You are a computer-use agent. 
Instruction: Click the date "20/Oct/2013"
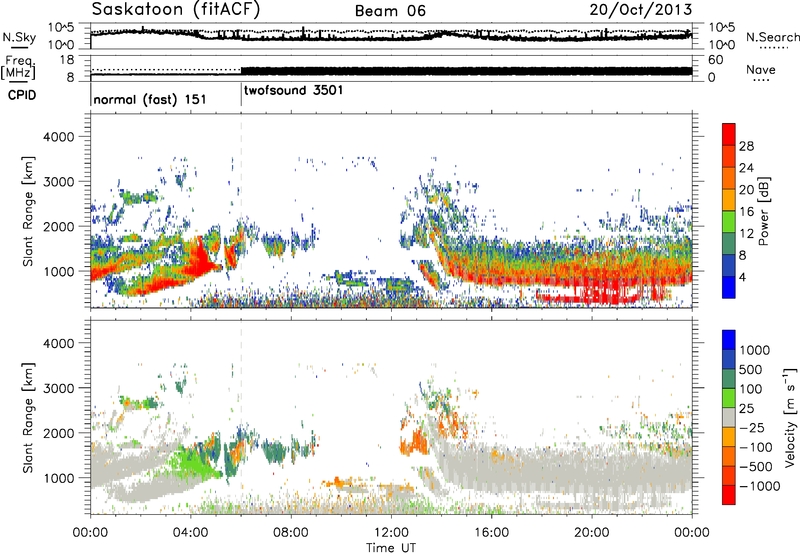click(x=641, y=10)
